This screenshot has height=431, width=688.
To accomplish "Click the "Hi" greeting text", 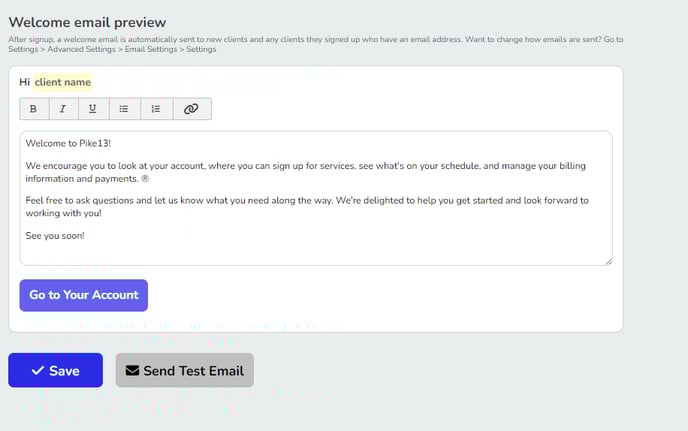I will coord(25,82).
